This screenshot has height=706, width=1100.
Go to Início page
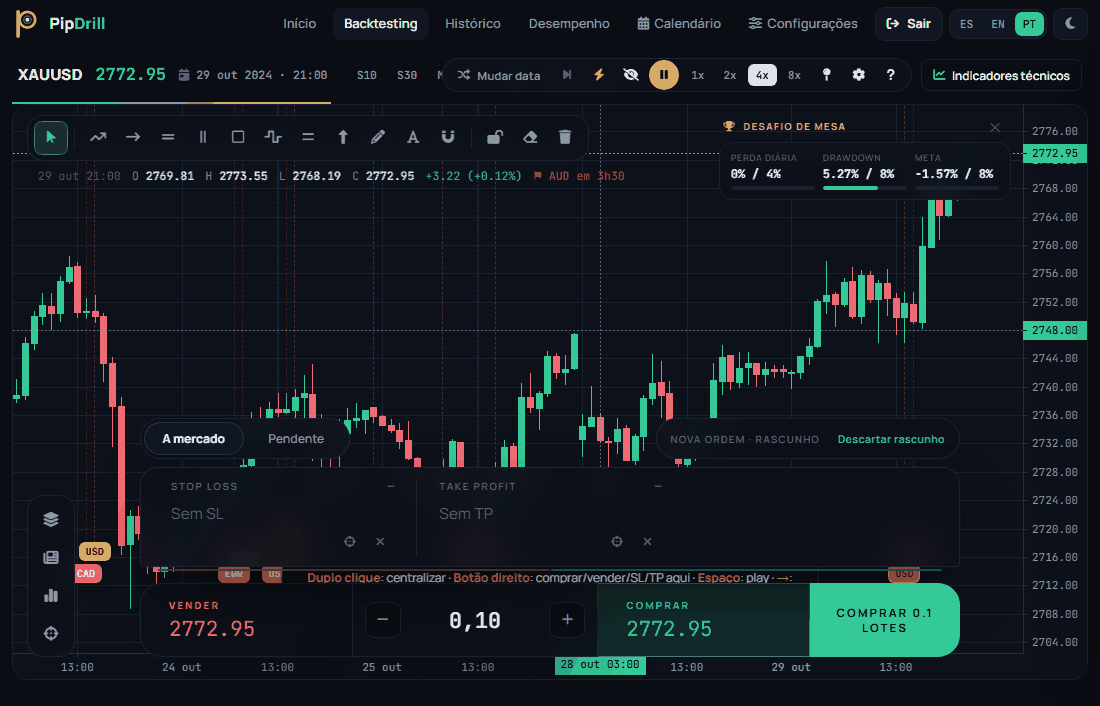(300, 24)
